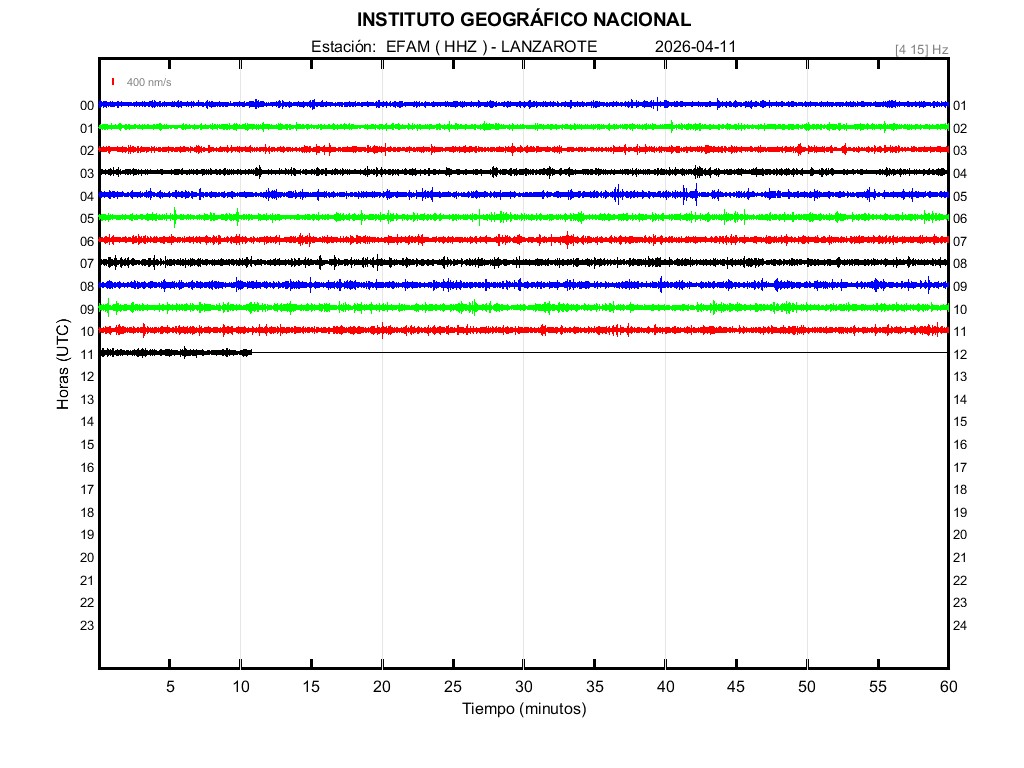Click the 5-minute tick label on time axis
Image resolution: width=1024 pixels, height=768 pixels.
[170, 687]
